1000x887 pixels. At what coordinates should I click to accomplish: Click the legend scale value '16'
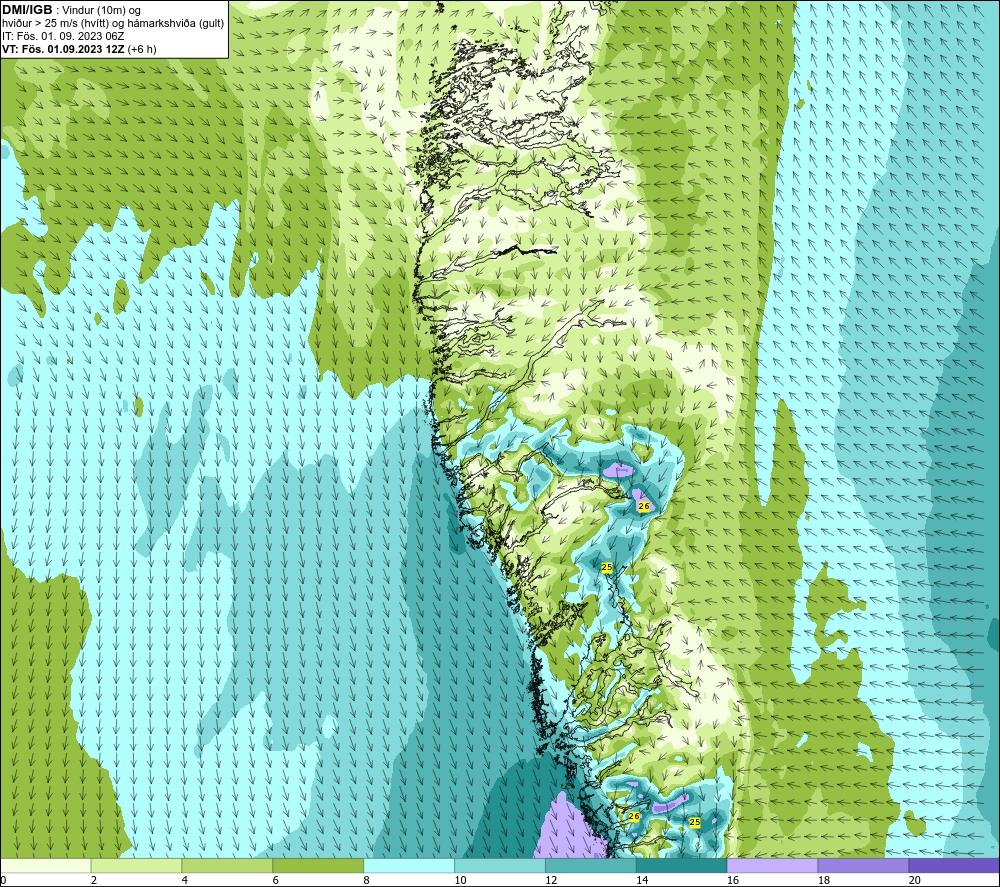tap(733, 881)
